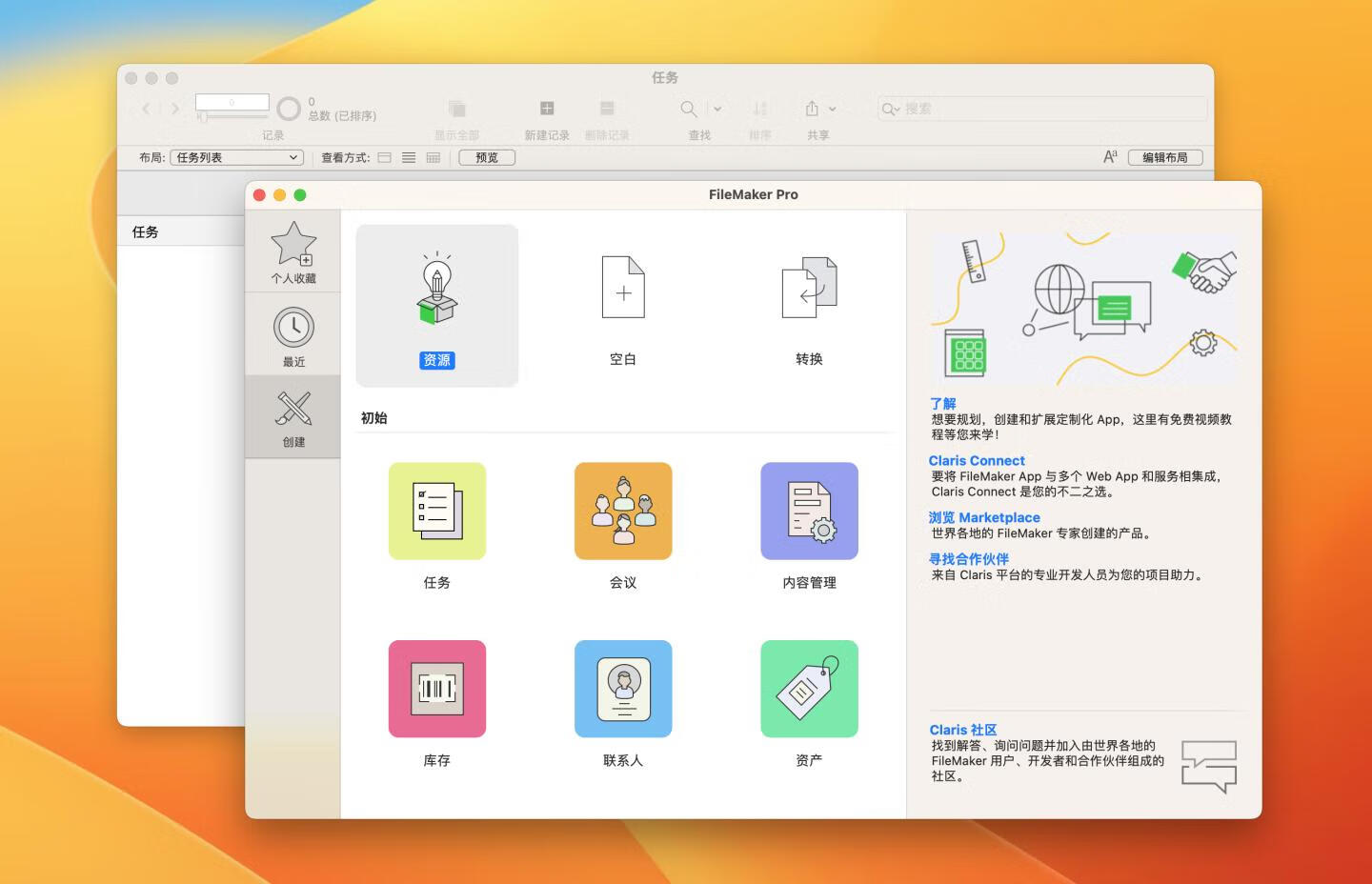Viewport: 1372px width, 884px height.
Task: Minimize the FileMaker Pro window
Action: tap(279, 195)
